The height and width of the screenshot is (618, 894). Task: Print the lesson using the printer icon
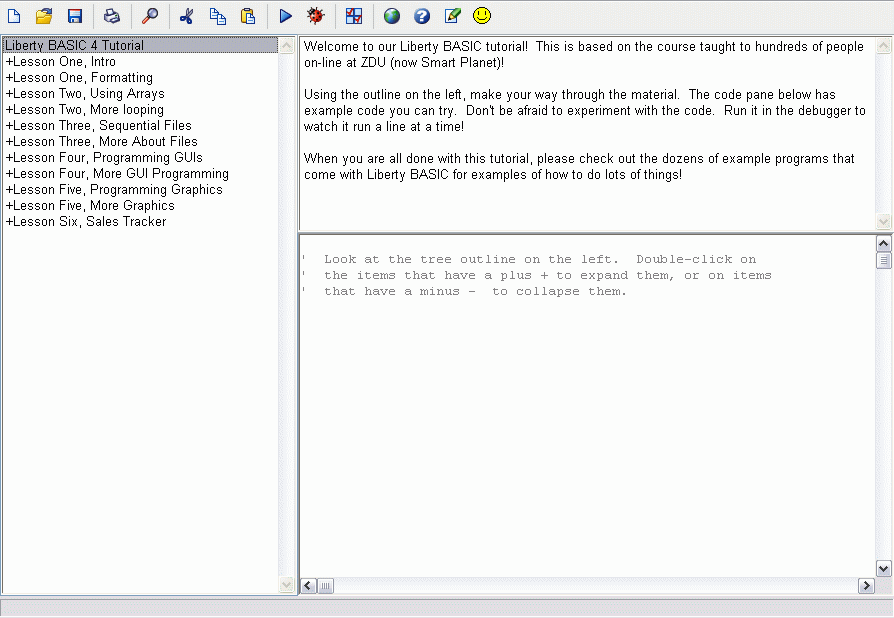tap(111, 16)
